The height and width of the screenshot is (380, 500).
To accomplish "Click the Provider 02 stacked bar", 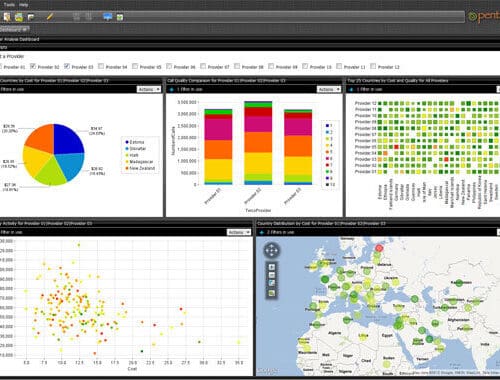I will (258, 143).
